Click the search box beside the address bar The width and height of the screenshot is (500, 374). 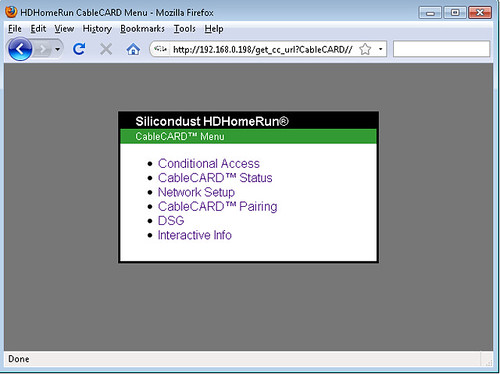pos(441,49)
